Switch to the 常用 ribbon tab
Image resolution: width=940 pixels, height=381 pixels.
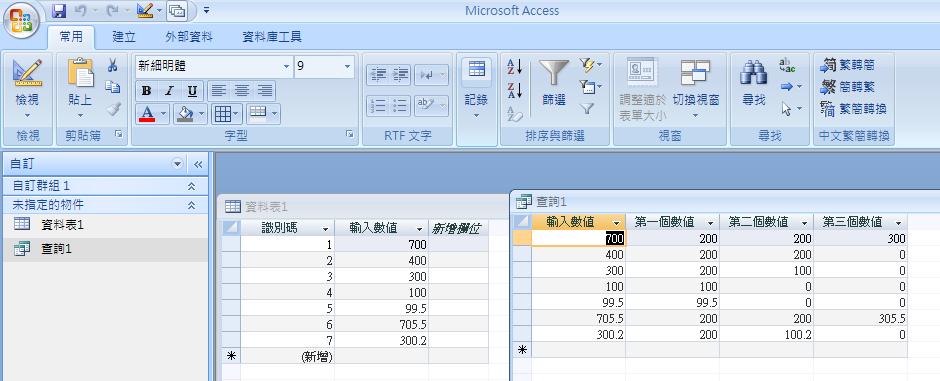71,37
